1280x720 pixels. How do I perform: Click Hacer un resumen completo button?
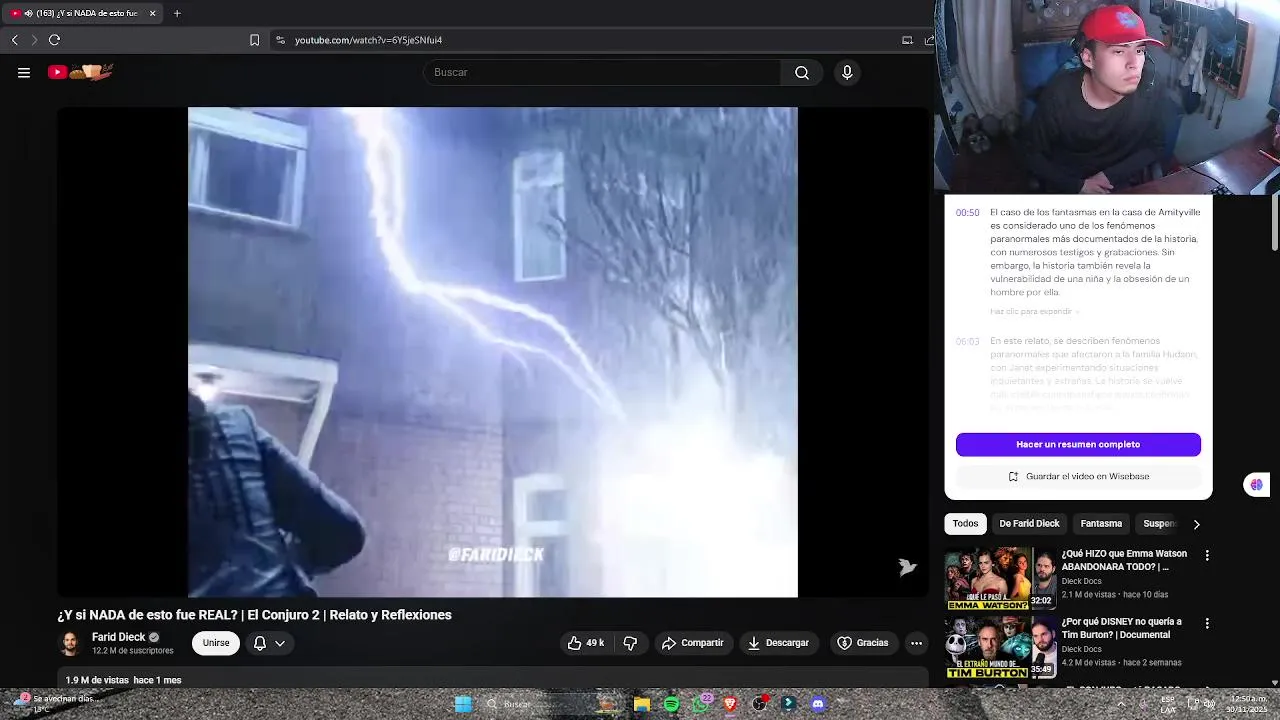click(x=1078, y=444)
